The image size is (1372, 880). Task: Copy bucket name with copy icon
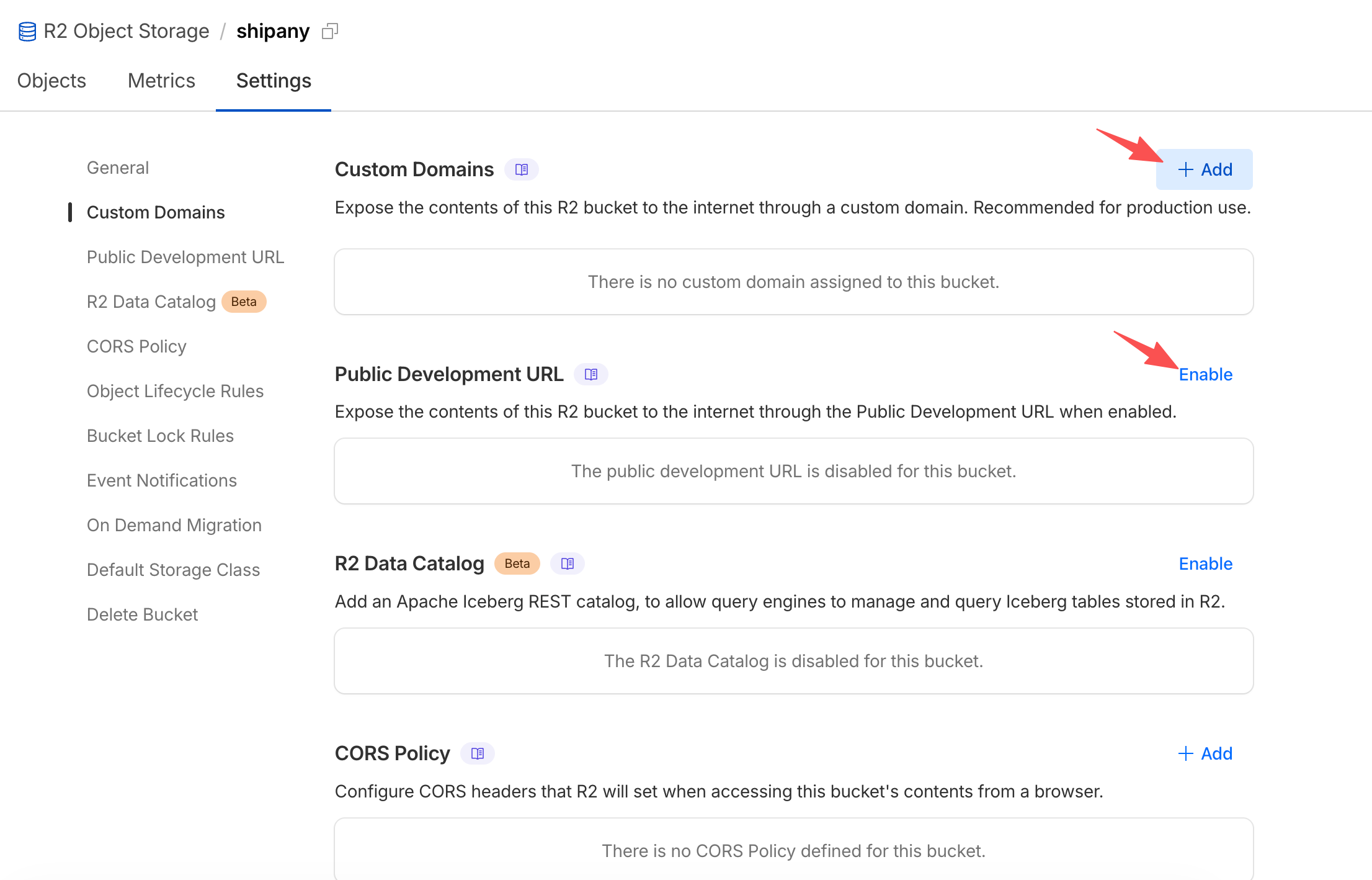click(330, 31)
